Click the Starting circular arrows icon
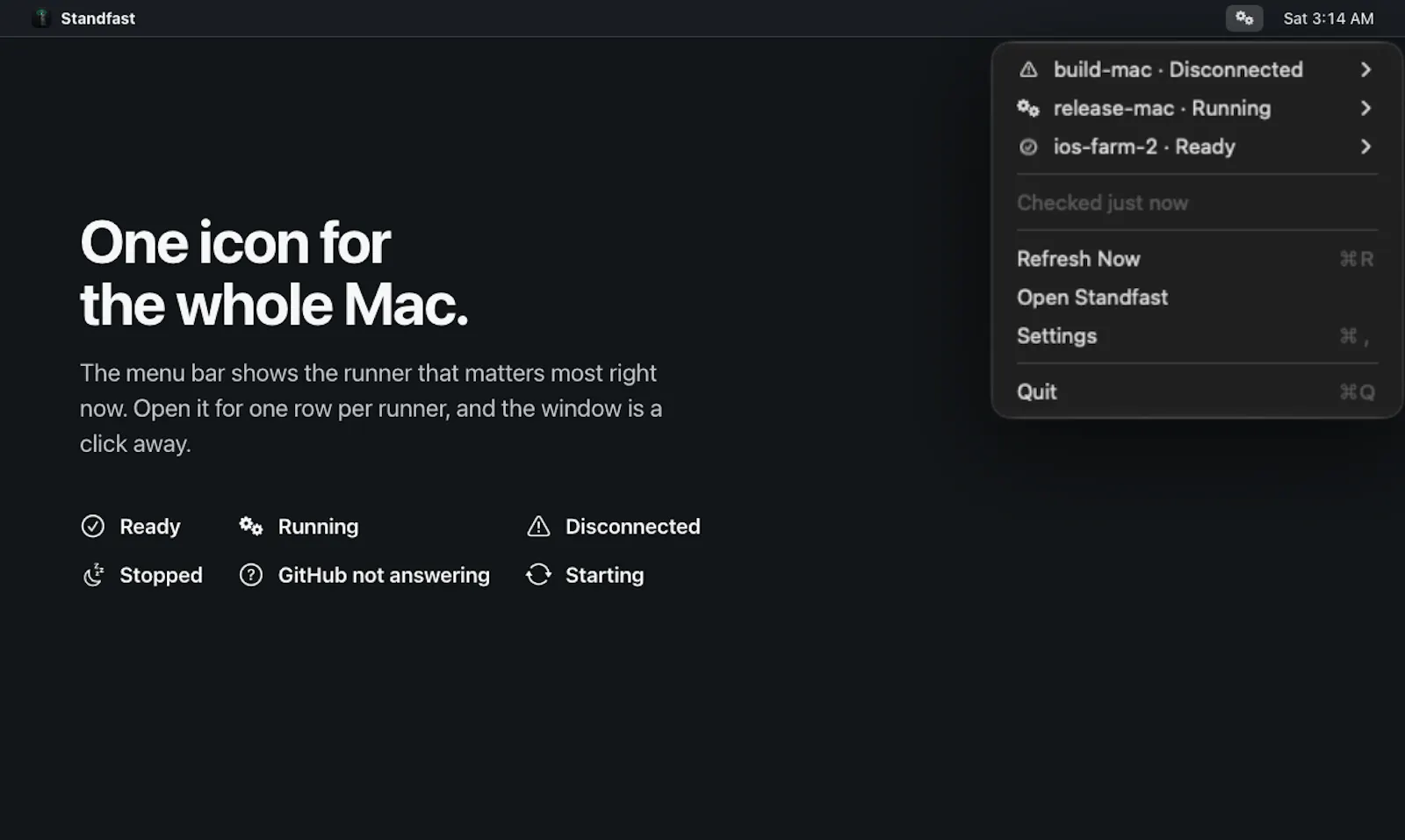This screenshot has width=1405, height=840. 538,575
